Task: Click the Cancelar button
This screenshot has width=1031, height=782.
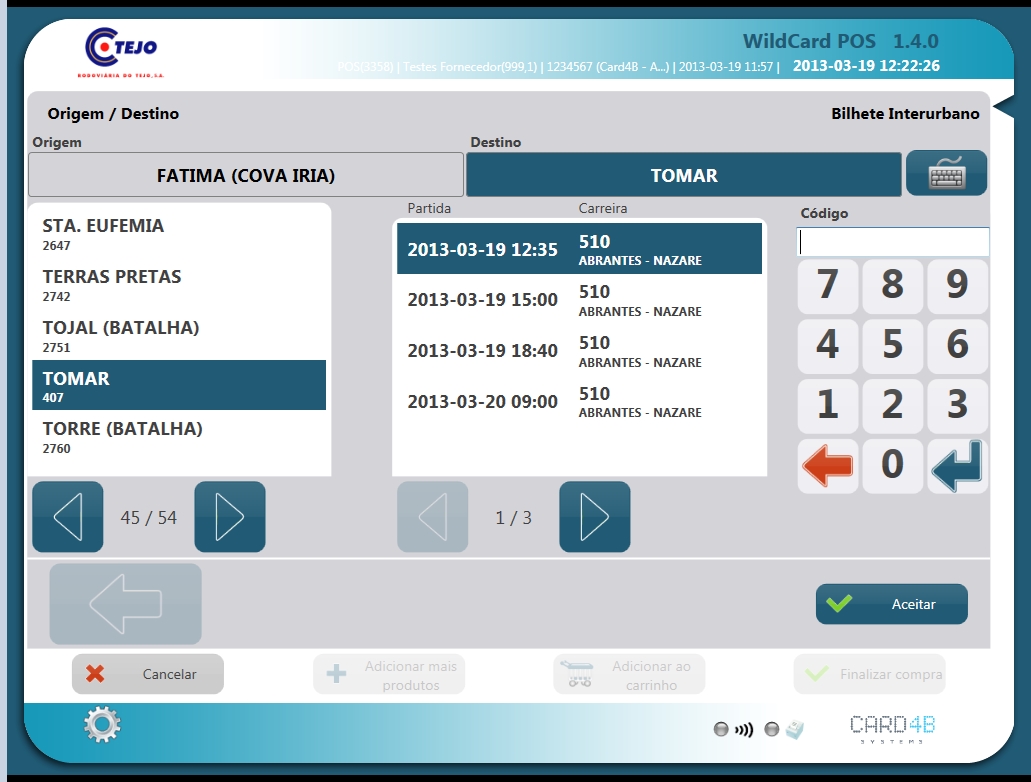Action: [x=148, y=674]
